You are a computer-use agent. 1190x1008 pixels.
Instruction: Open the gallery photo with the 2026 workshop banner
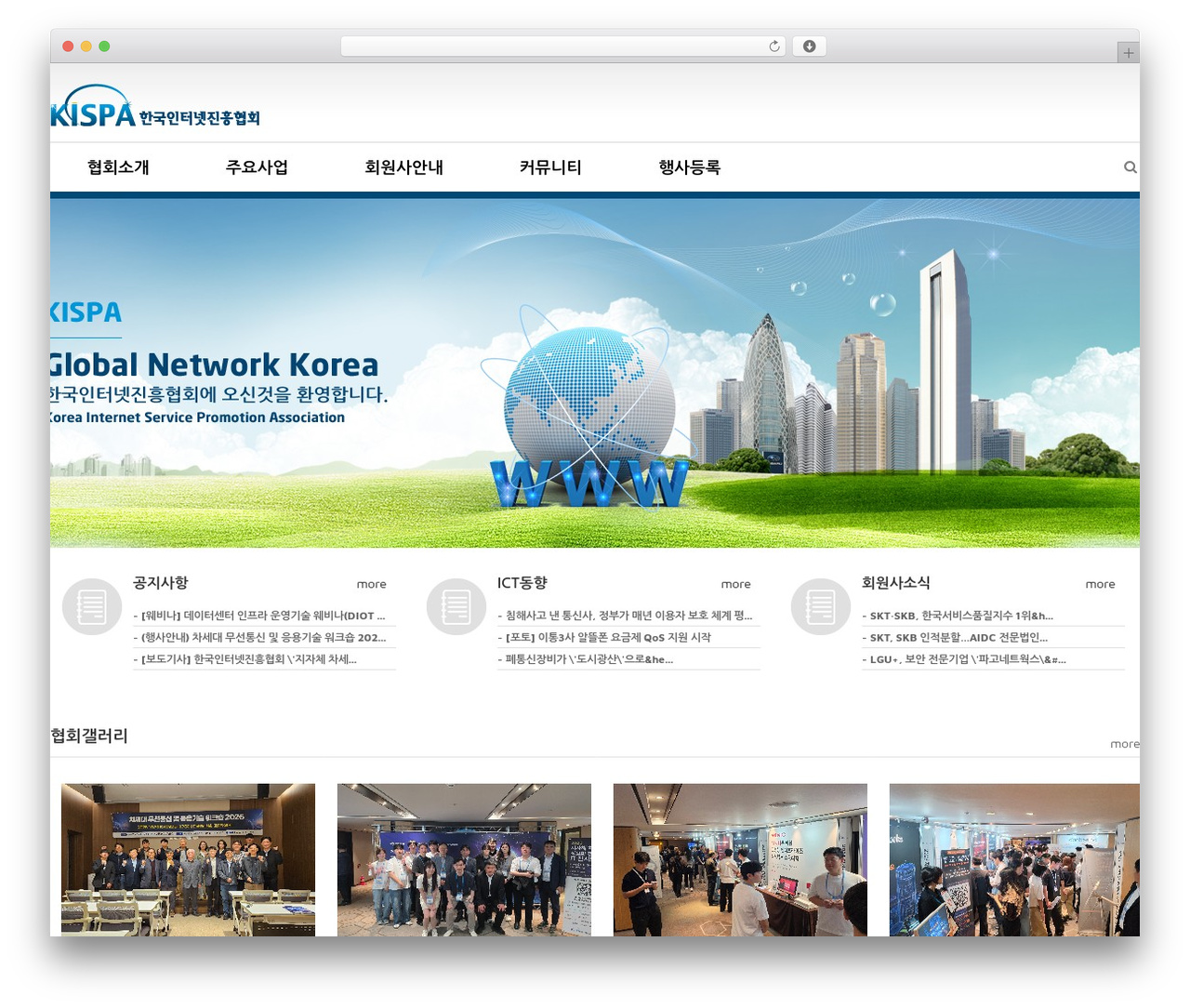[x=188, y=859]
